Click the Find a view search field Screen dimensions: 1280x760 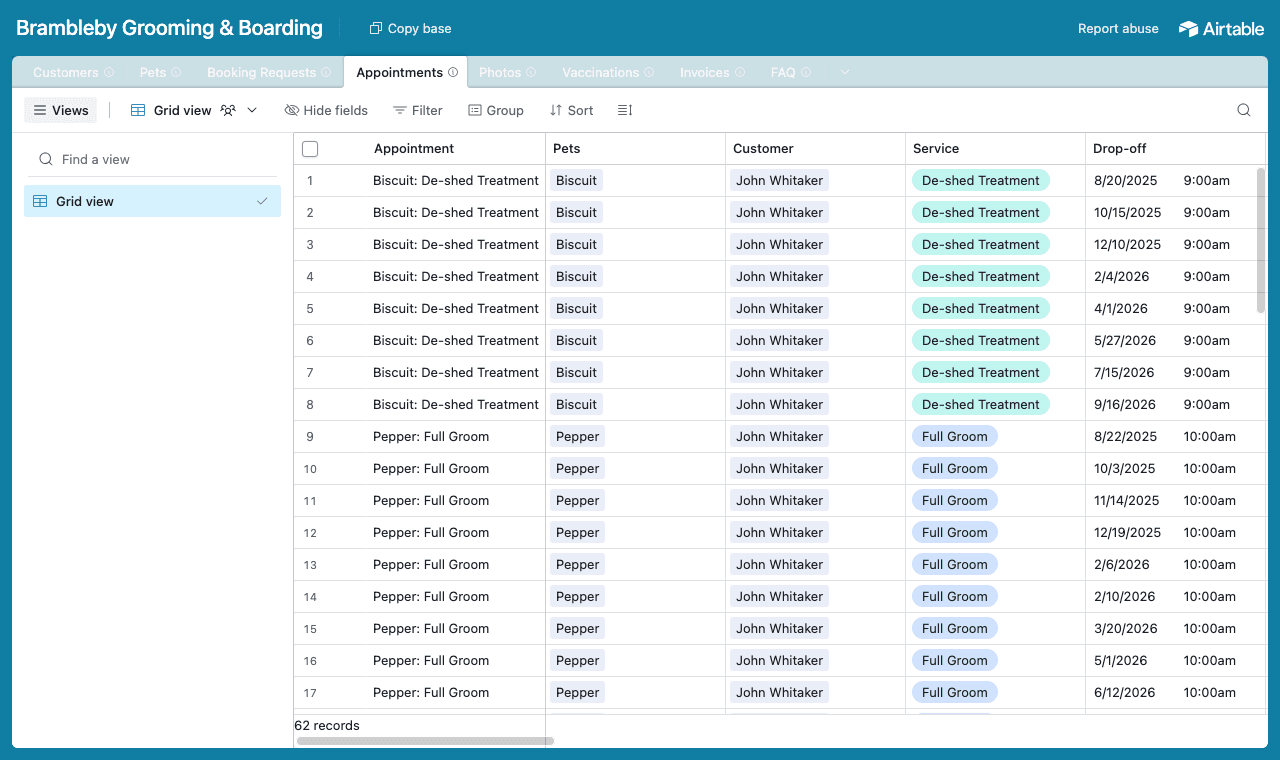click(152, 159)
